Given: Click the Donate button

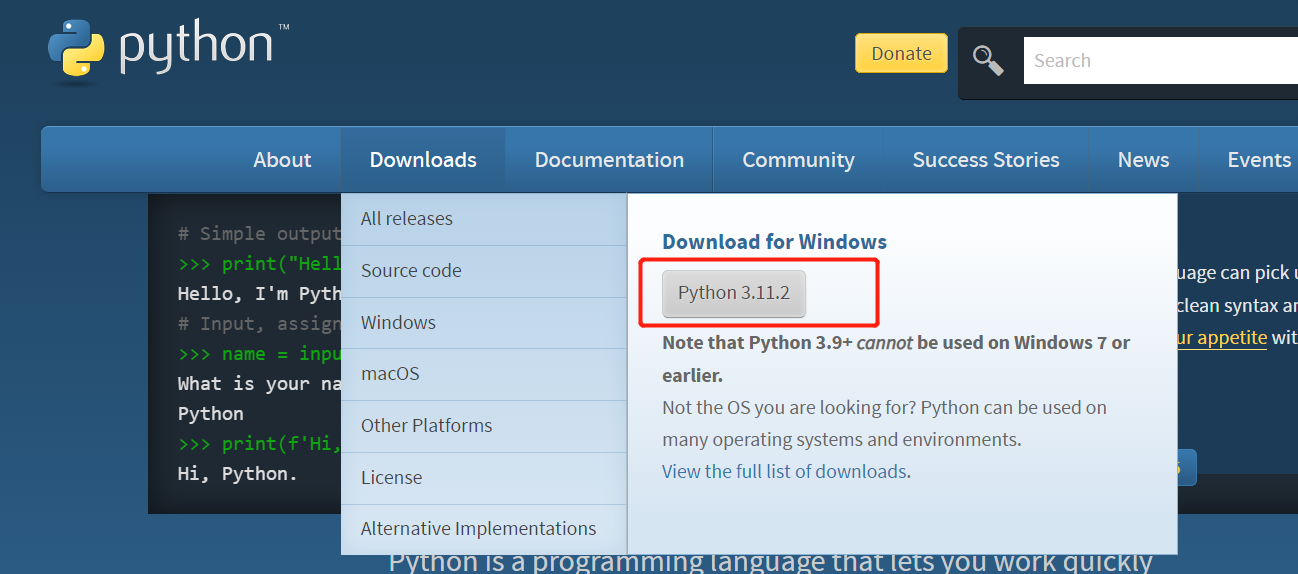Looking at the screenshot, I should coord(901,53).
